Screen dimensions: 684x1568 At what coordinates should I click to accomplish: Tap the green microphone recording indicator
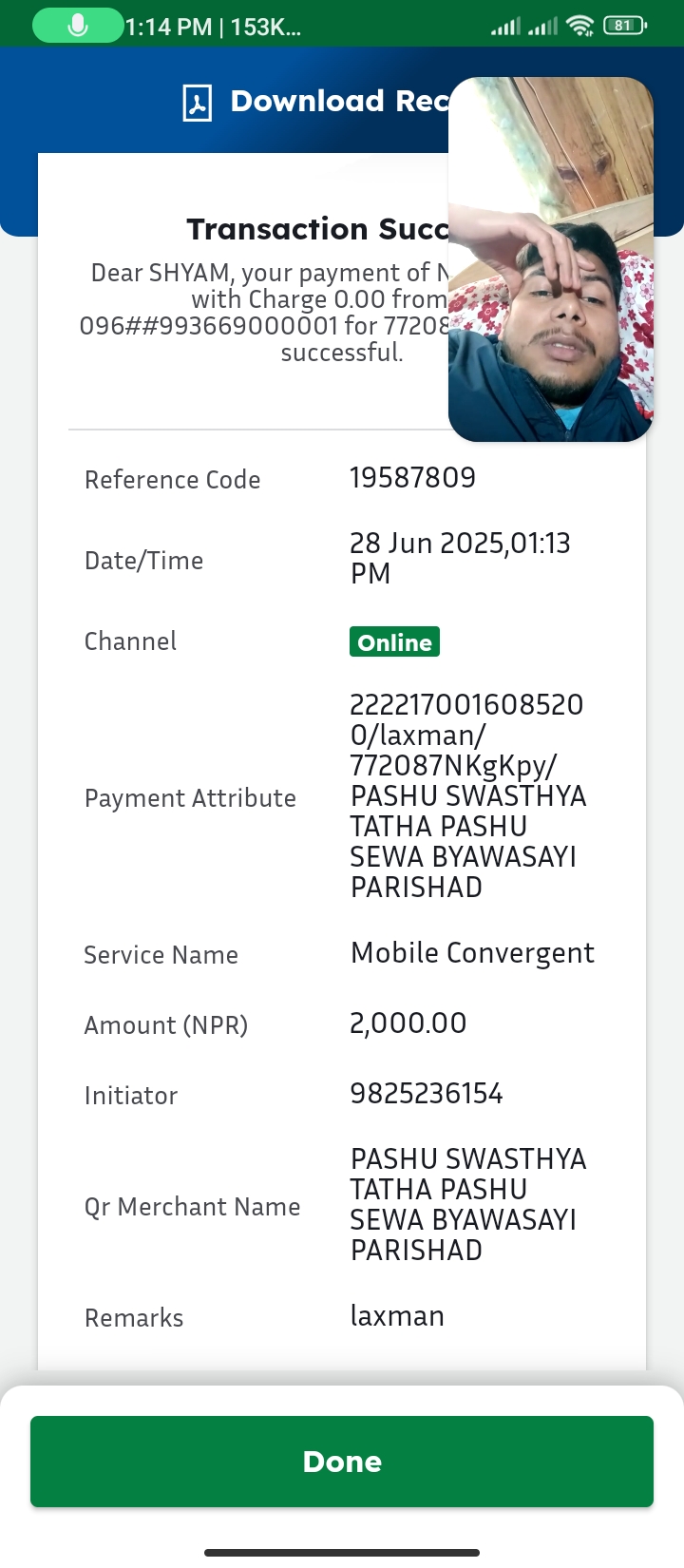click(78, 26)
